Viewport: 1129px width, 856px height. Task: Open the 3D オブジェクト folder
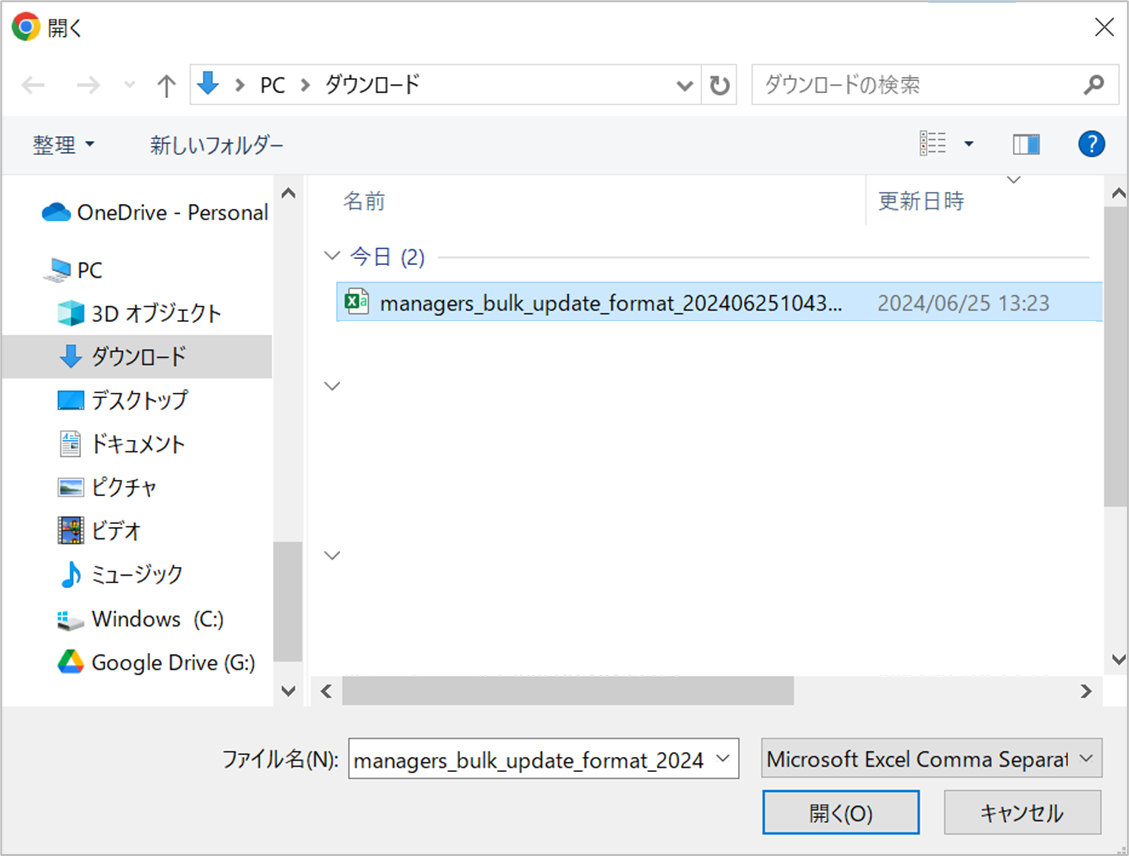pos(156,313)
